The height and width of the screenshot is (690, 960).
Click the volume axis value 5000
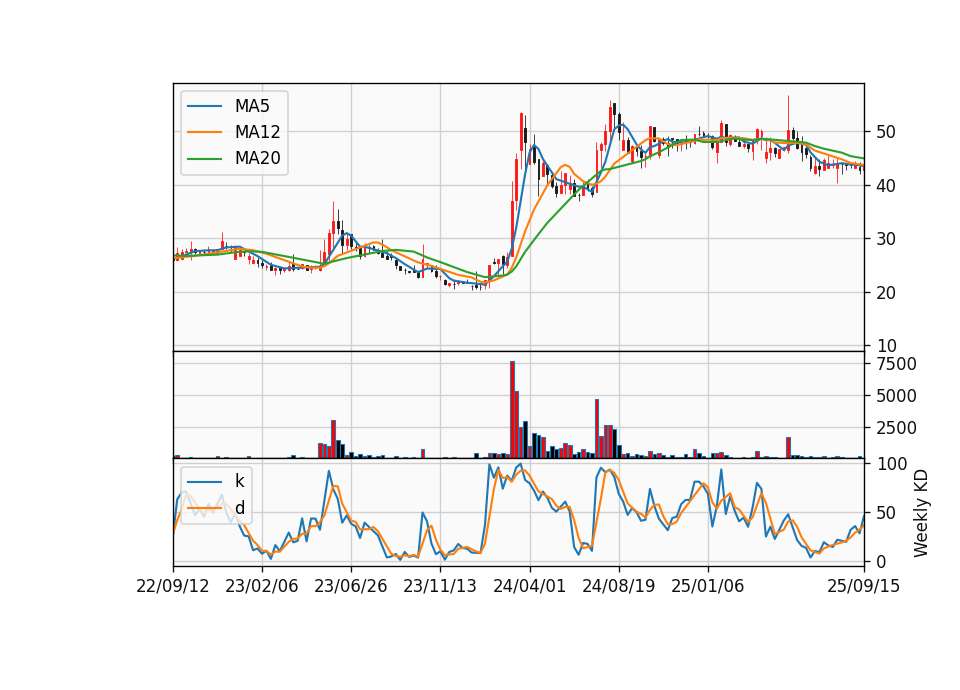click(x=896, y=396)
